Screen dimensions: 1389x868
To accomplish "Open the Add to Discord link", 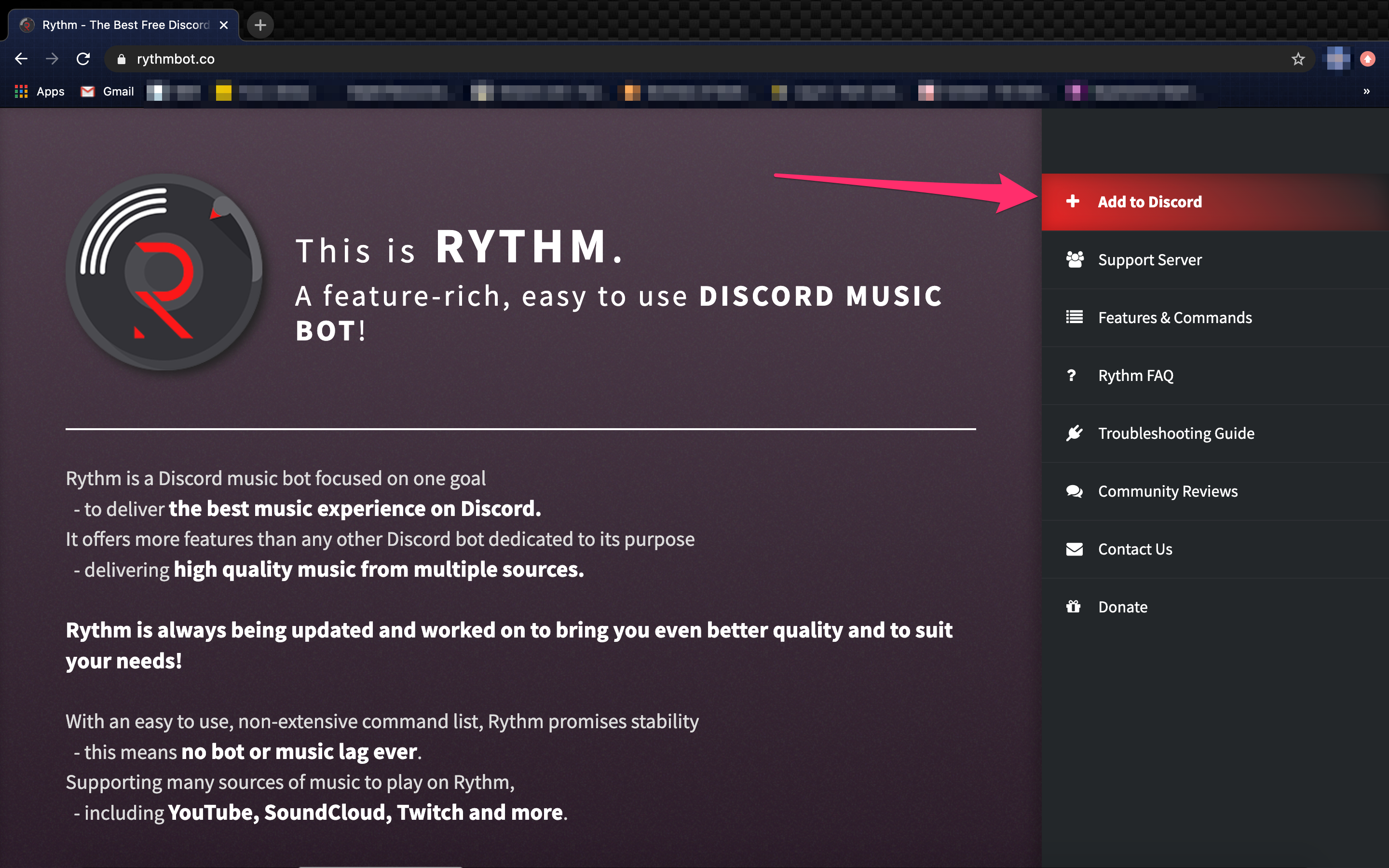I will pos(1215,202).
